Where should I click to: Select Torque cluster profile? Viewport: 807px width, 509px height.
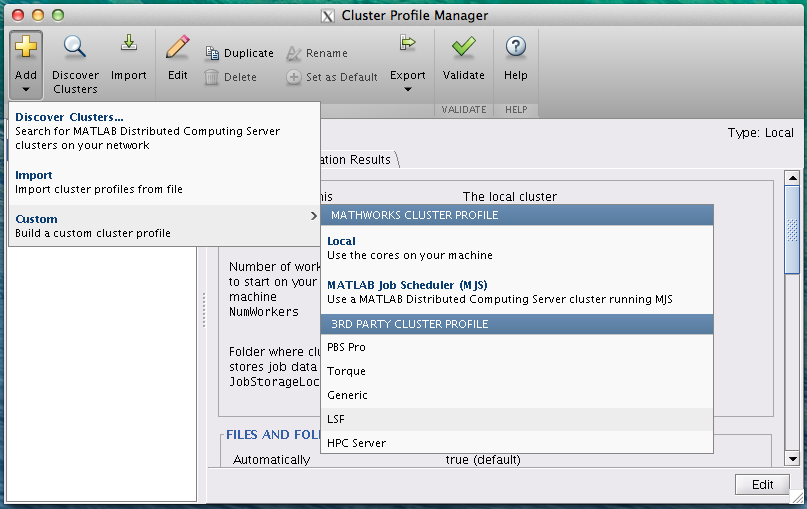click(x=517, y=371)
